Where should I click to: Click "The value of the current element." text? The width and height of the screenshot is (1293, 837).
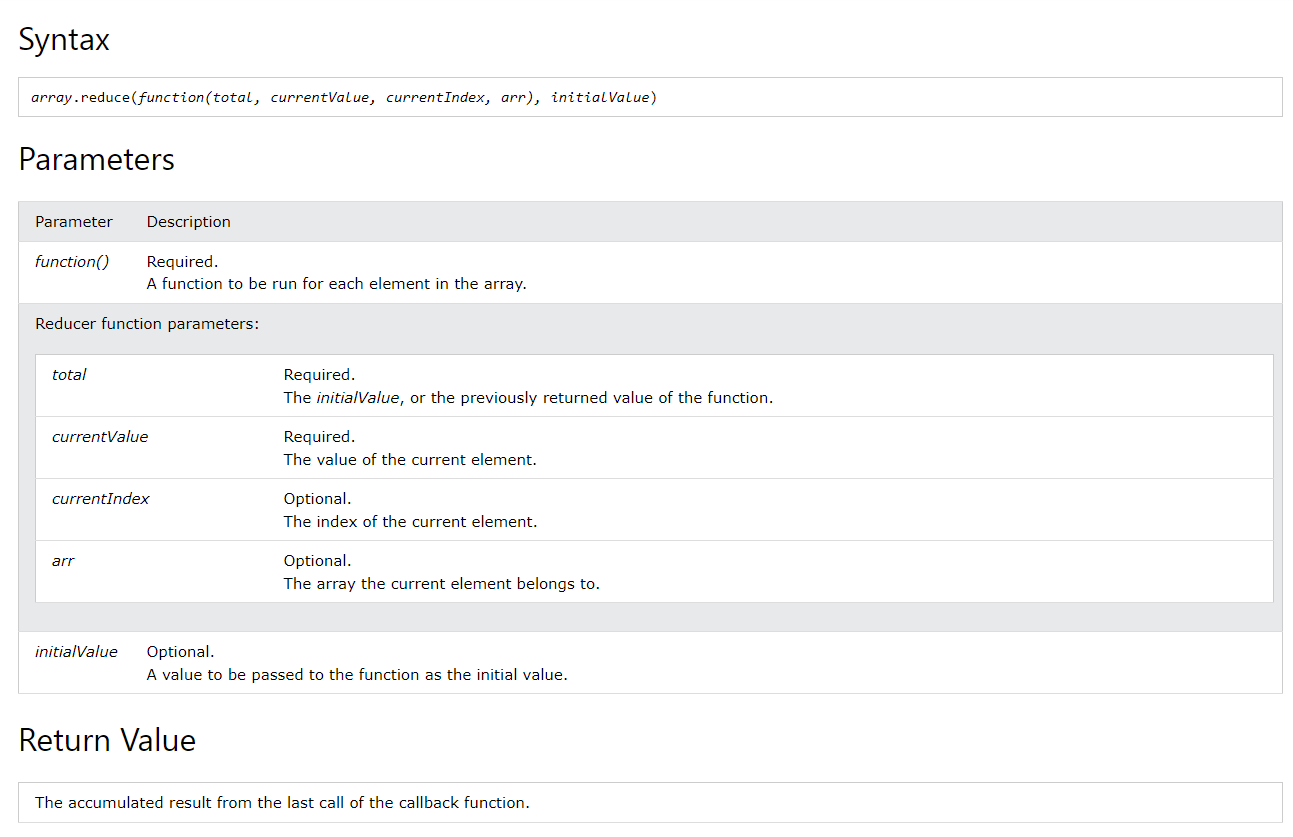point(410,460)
